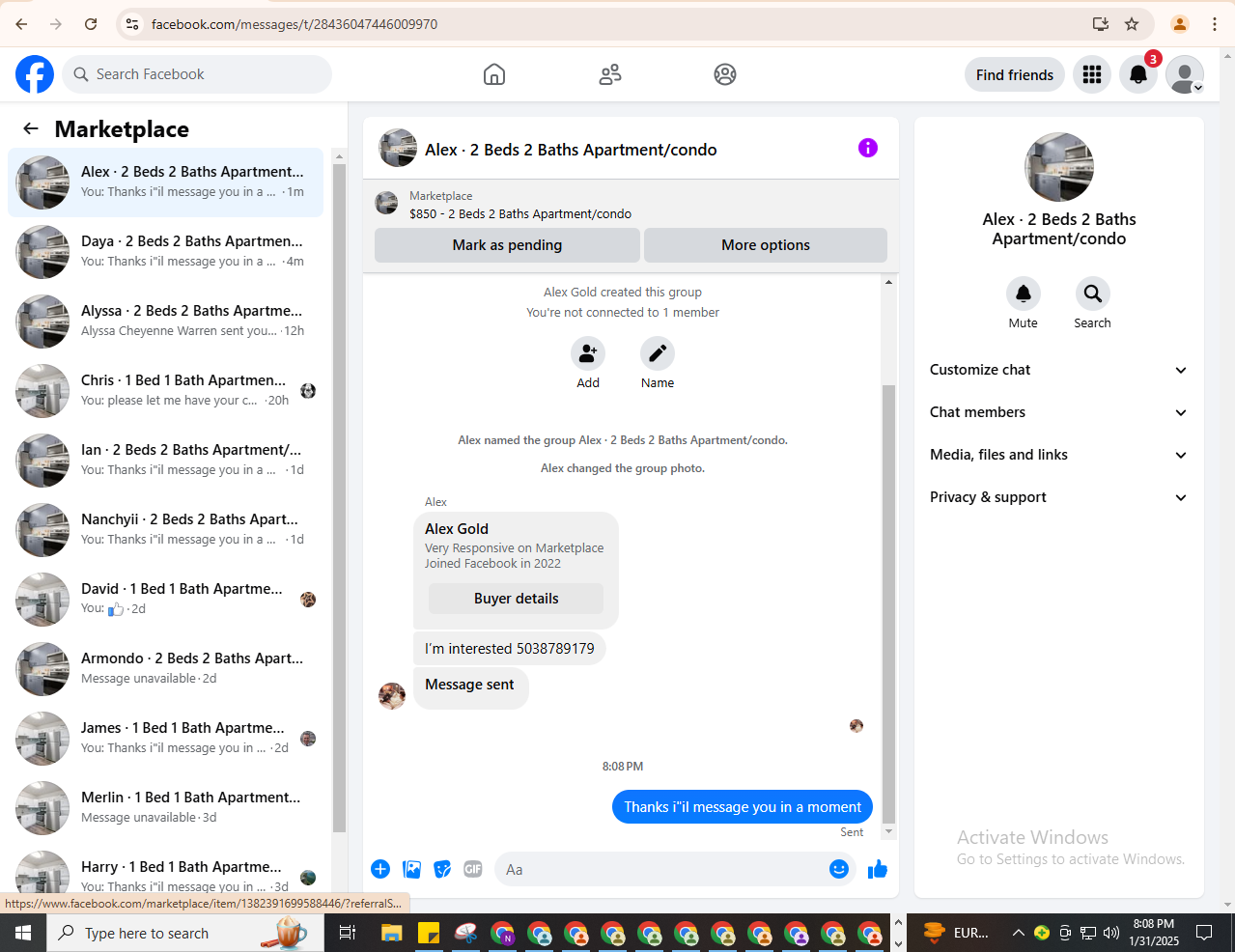Open the Merlin 1 Bed 1 Bath conversation
This screenshot has height=952, width=1235.
pos(165,808)
